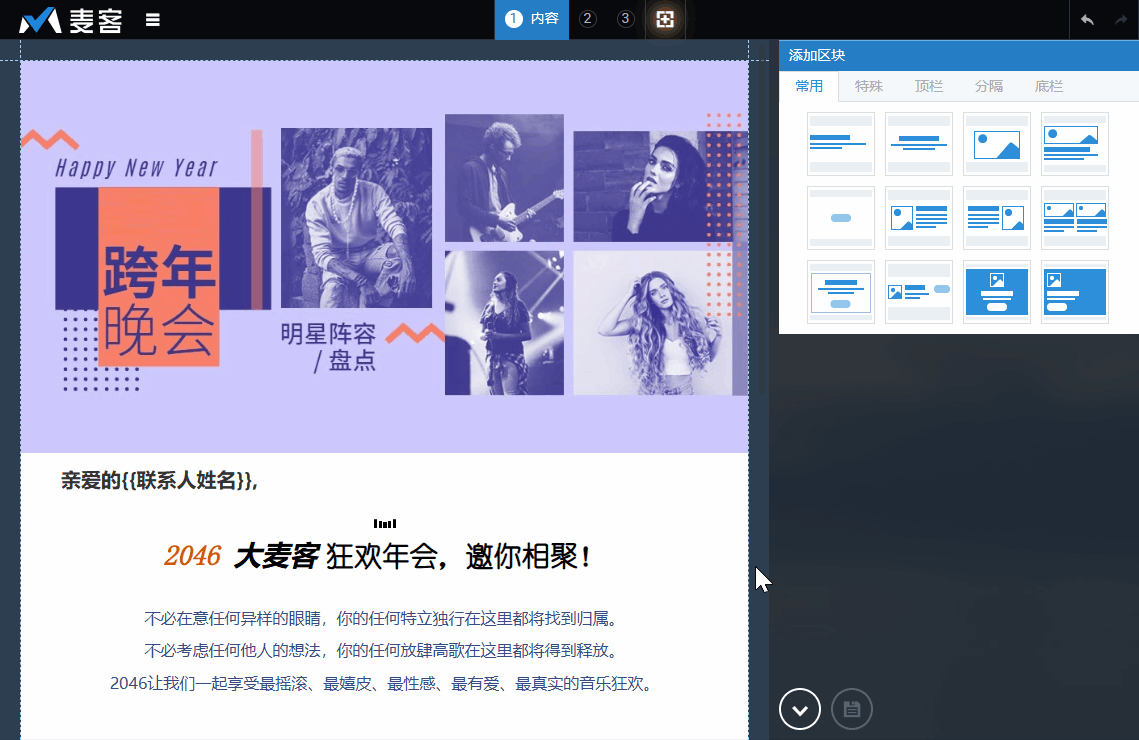The image size is (1139, 740).
Task: Add the left-aligned text block
Action: pyautogui.click(x=841, y=144)
